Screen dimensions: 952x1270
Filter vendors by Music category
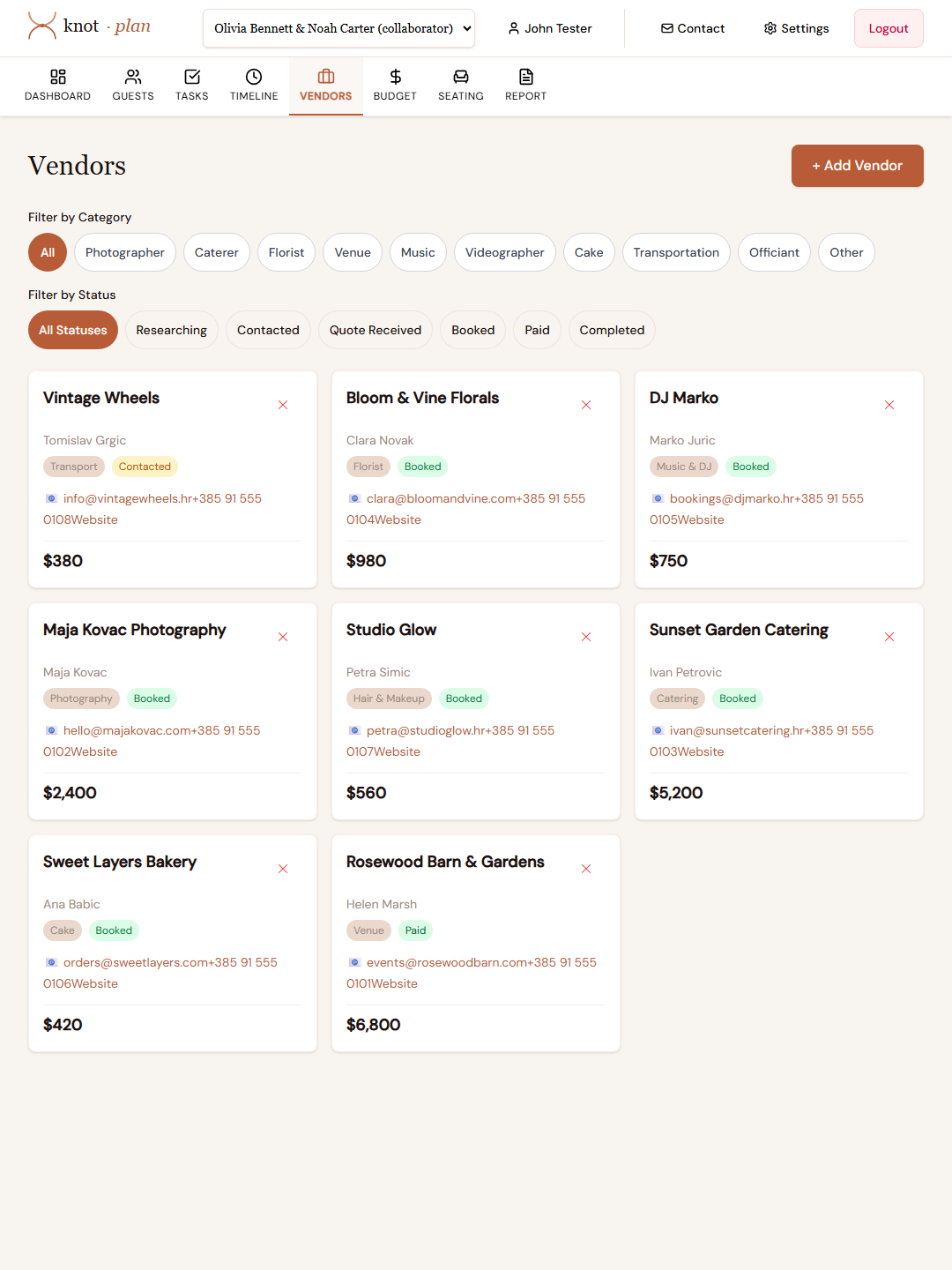(x=418, y=252)
